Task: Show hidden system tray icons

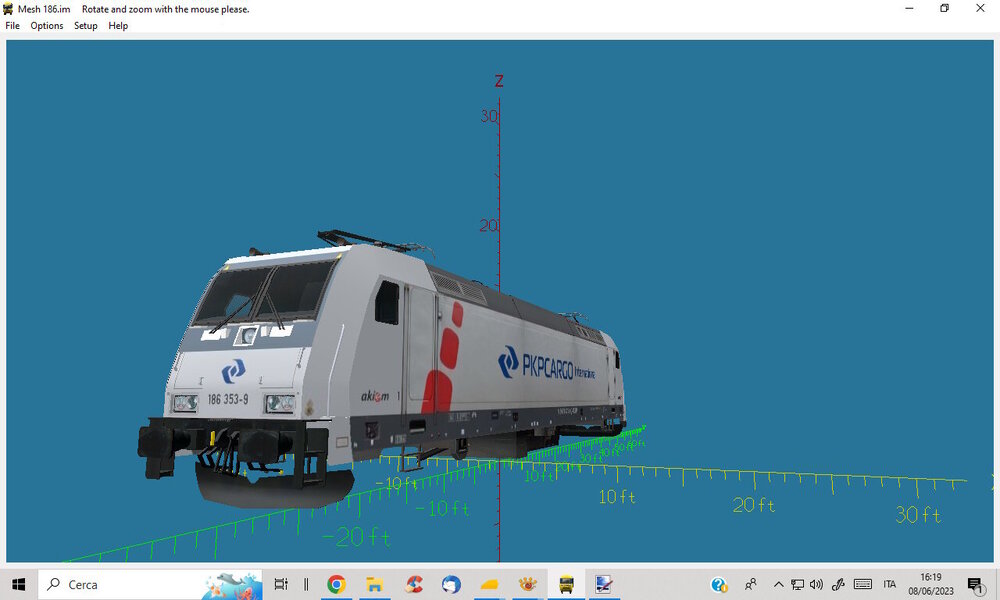Action: 778,584
